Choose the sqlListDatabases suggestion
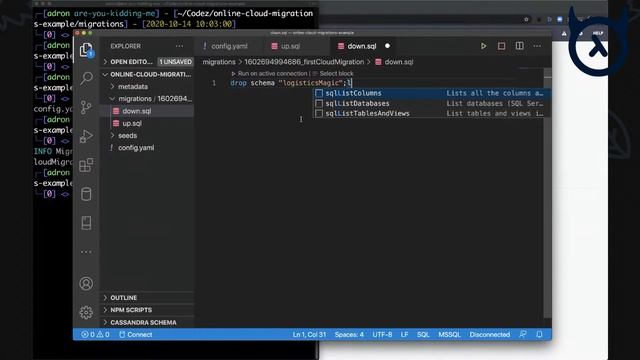The image size is (640, 360). click(431, 103)
